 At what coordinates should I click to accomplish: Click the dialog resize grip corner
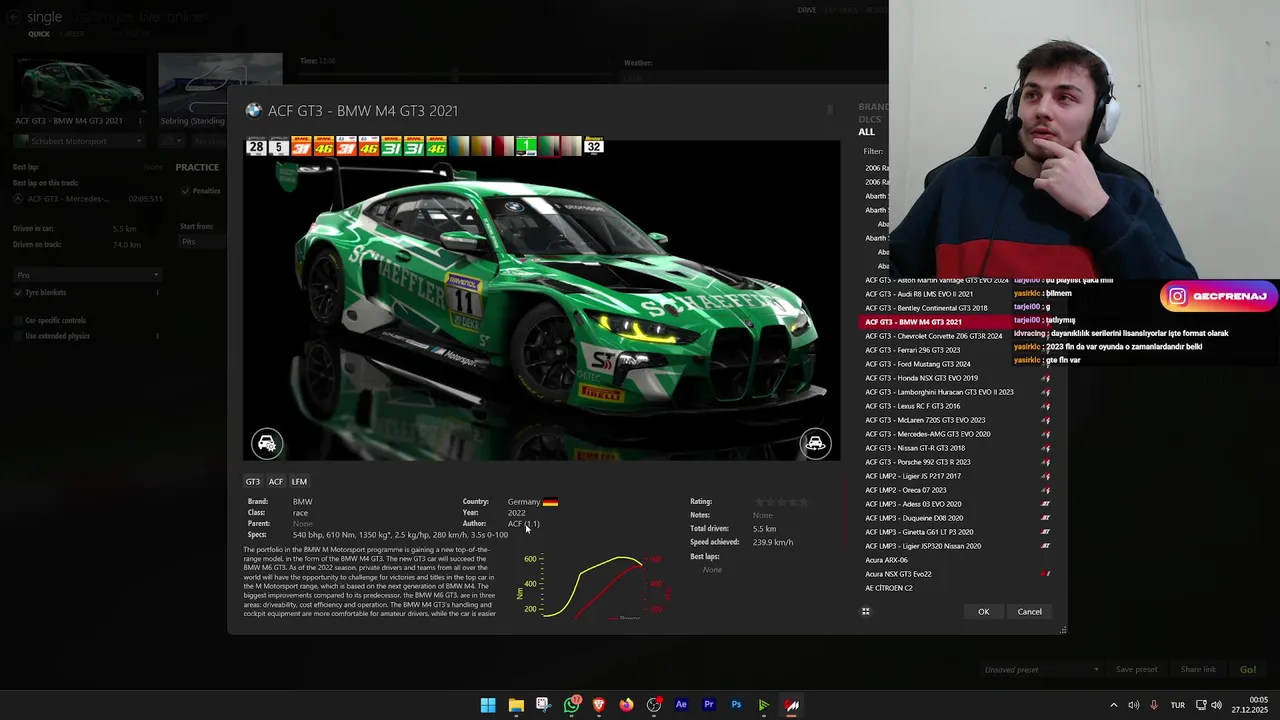pos(1063,630)
